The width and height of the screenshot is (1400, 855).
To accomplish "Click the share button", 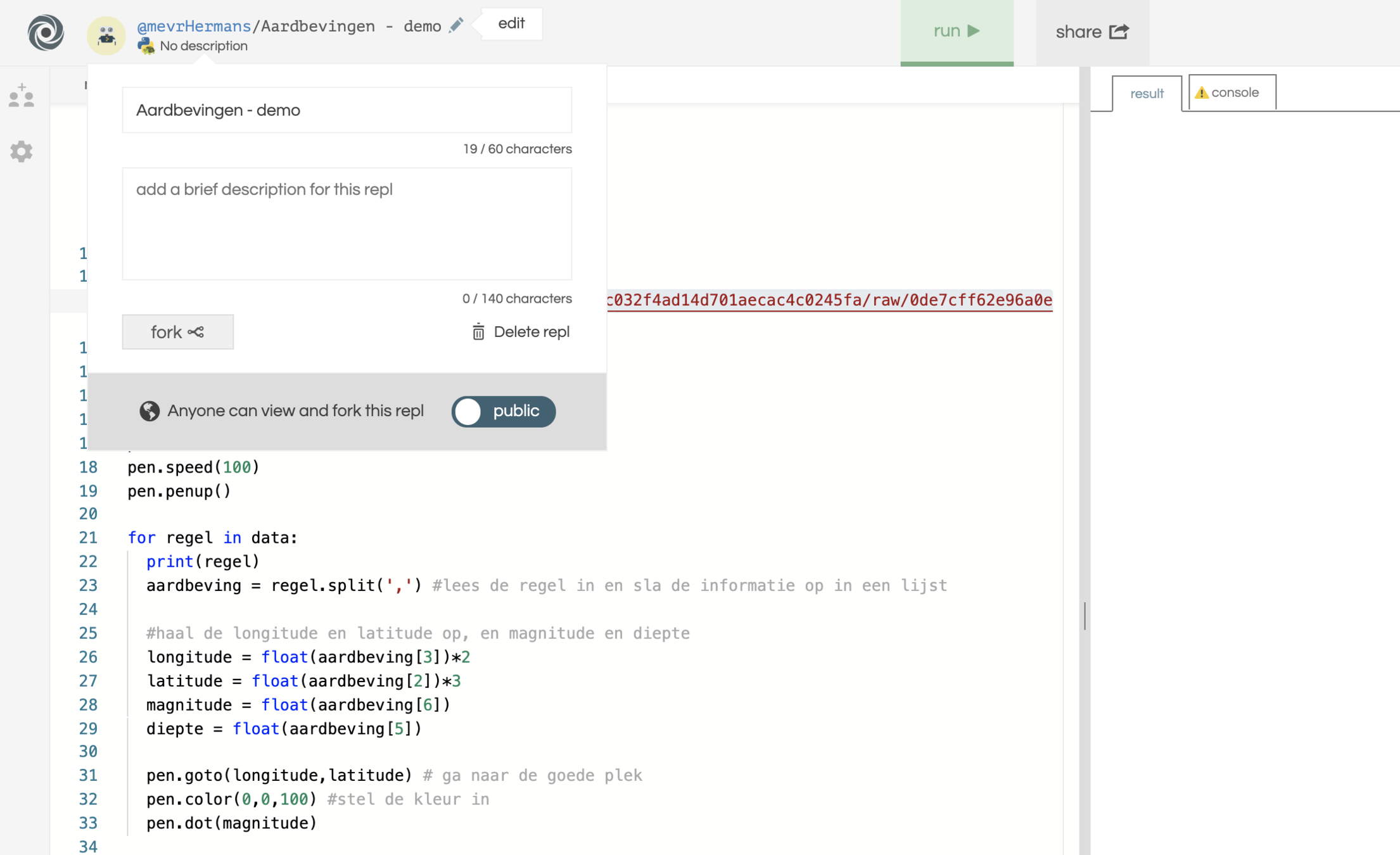I will (x=1092, y=32).
